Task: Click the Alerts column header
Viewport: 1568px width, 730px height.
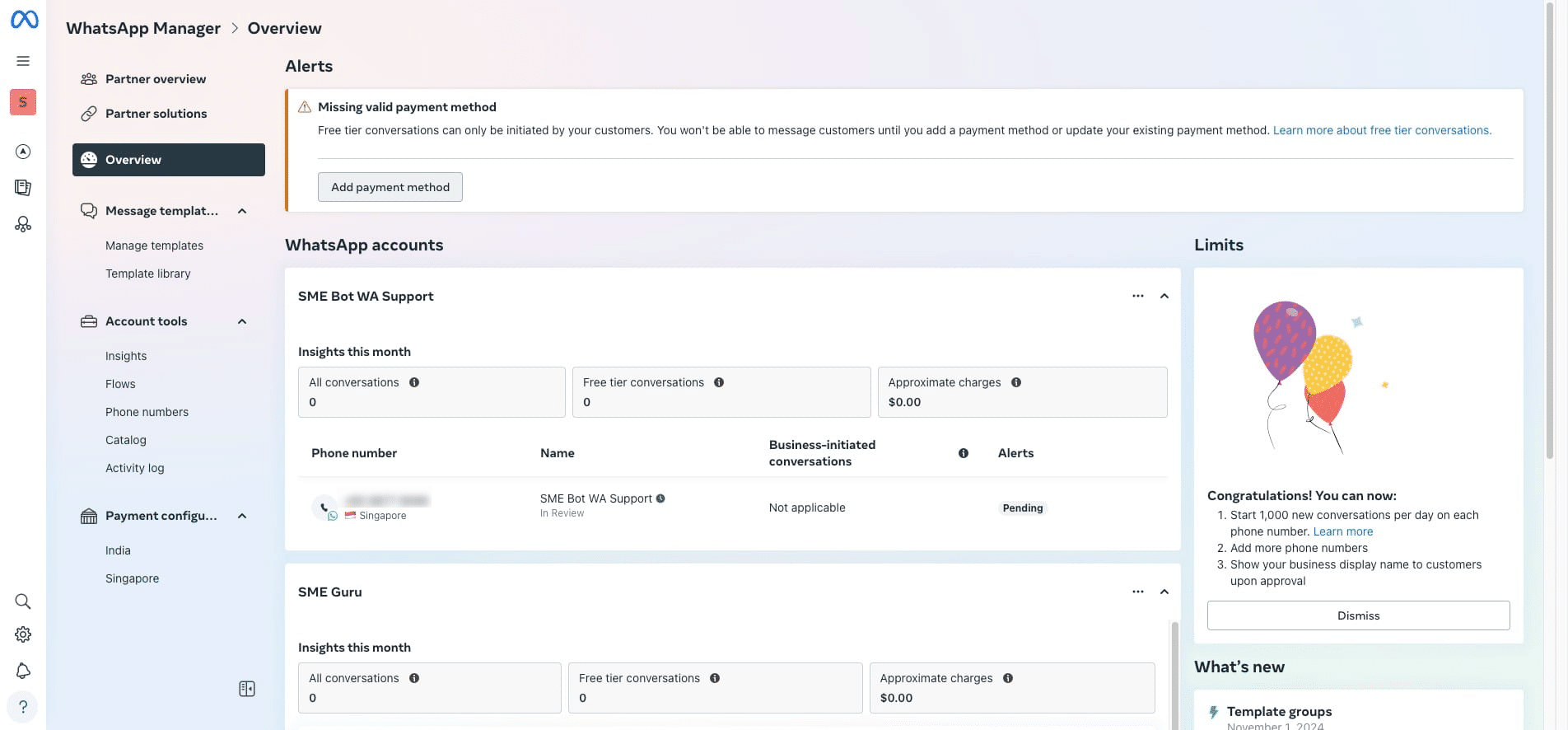Action: 1015,453
